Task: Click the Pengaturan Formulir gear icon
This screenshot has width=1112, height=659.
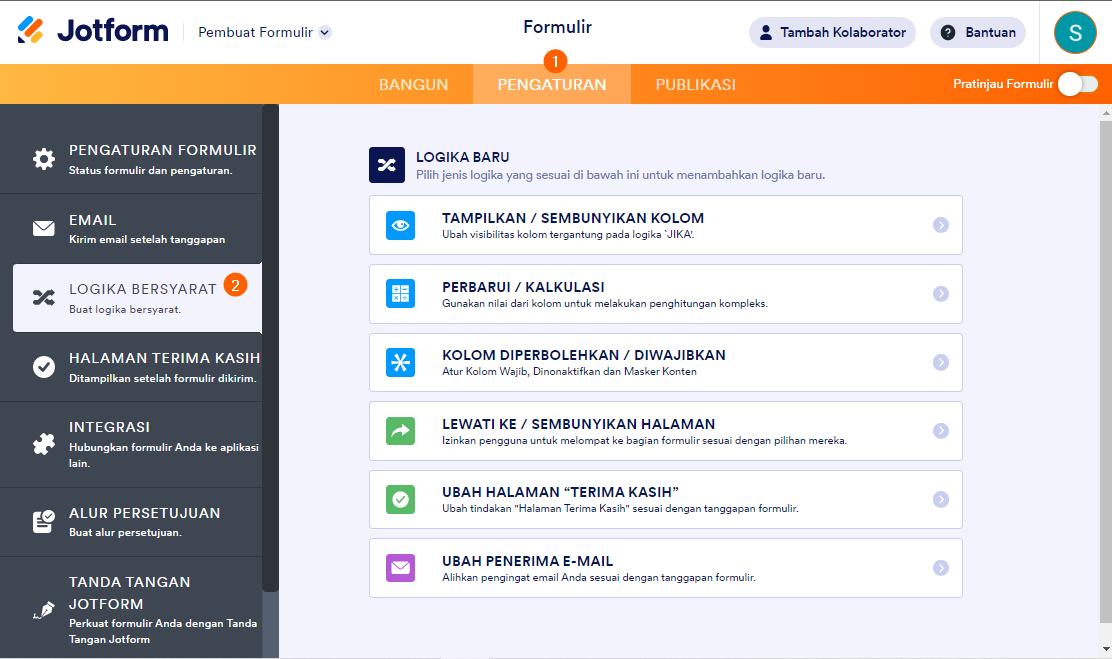Action: 44,159
